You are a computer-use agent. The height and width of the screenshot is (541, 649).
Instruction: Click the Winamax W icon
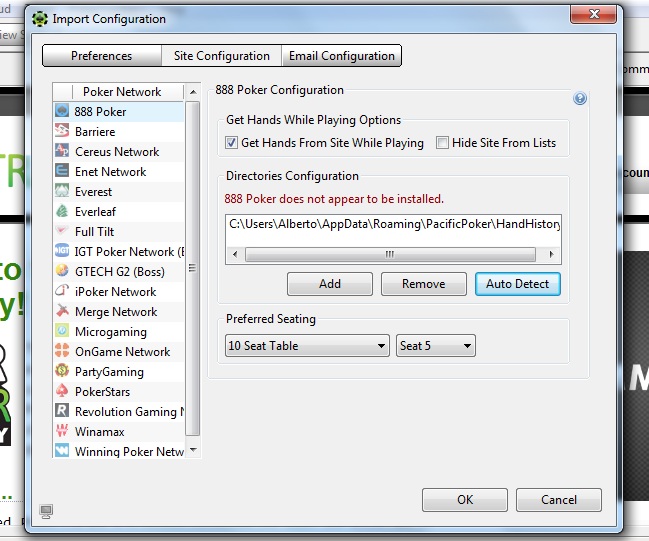point(62,430)
